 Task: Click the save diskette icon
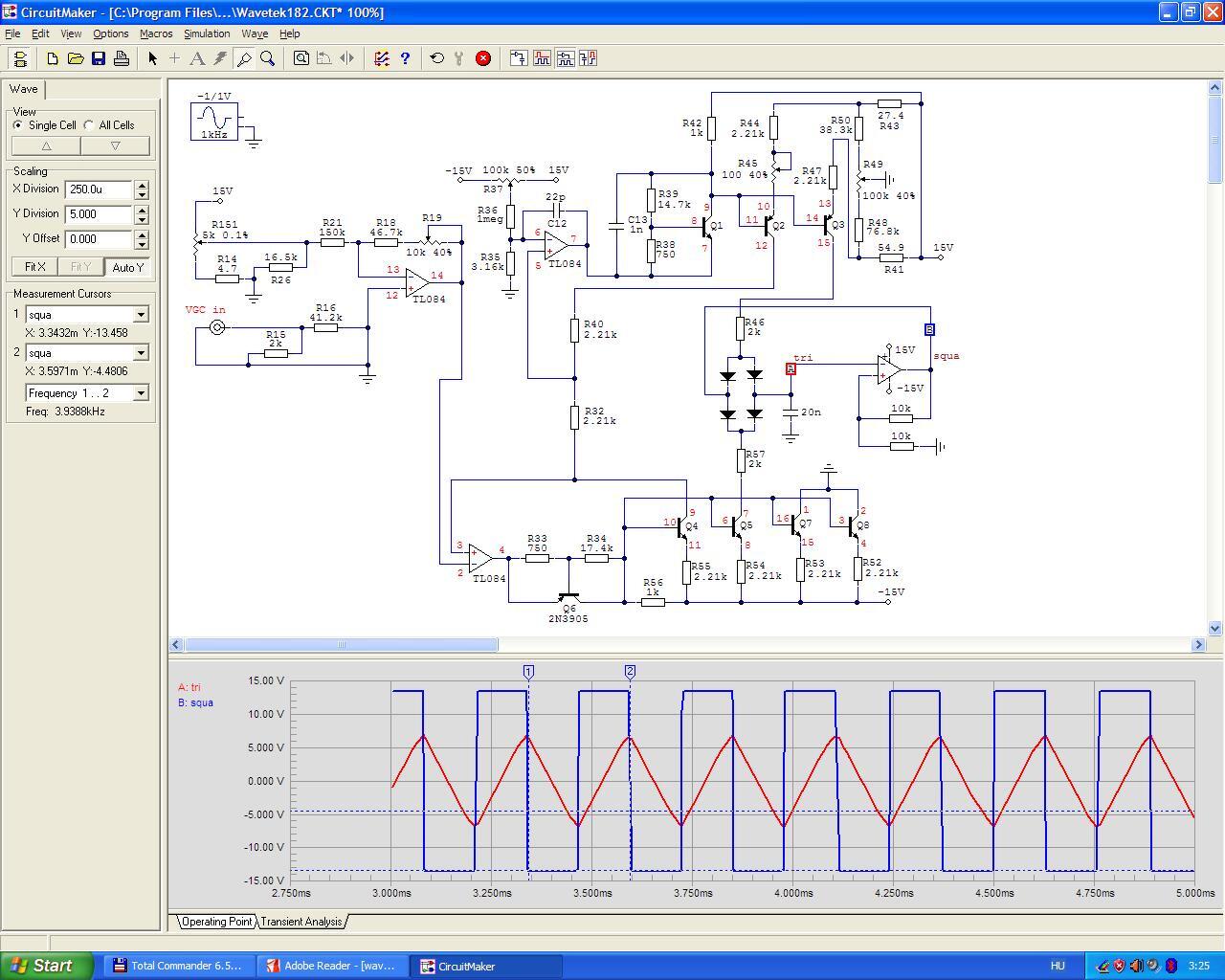[99, 58]
